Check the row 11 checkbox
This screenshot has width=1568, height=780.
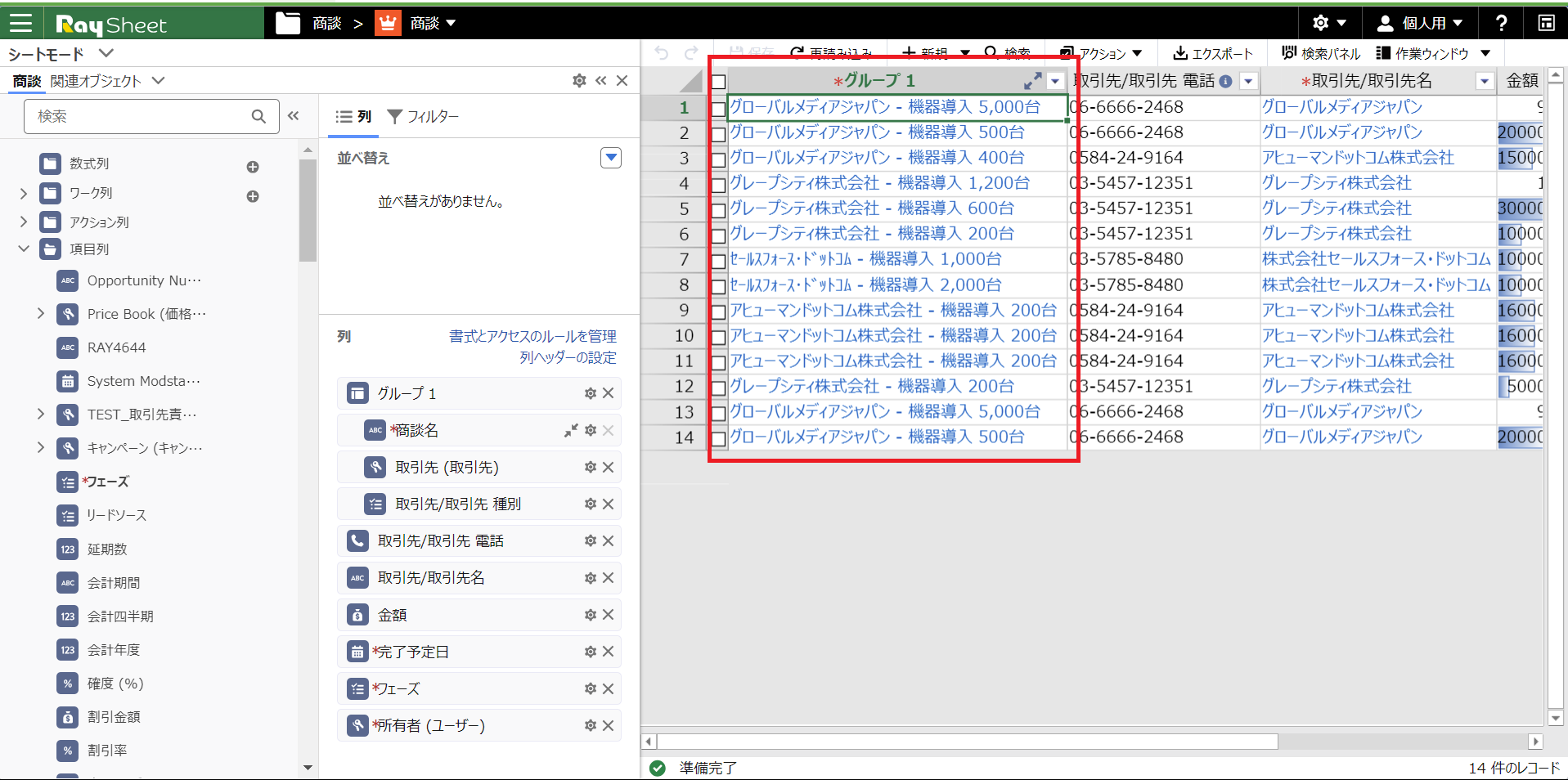[x=718, y=362]
